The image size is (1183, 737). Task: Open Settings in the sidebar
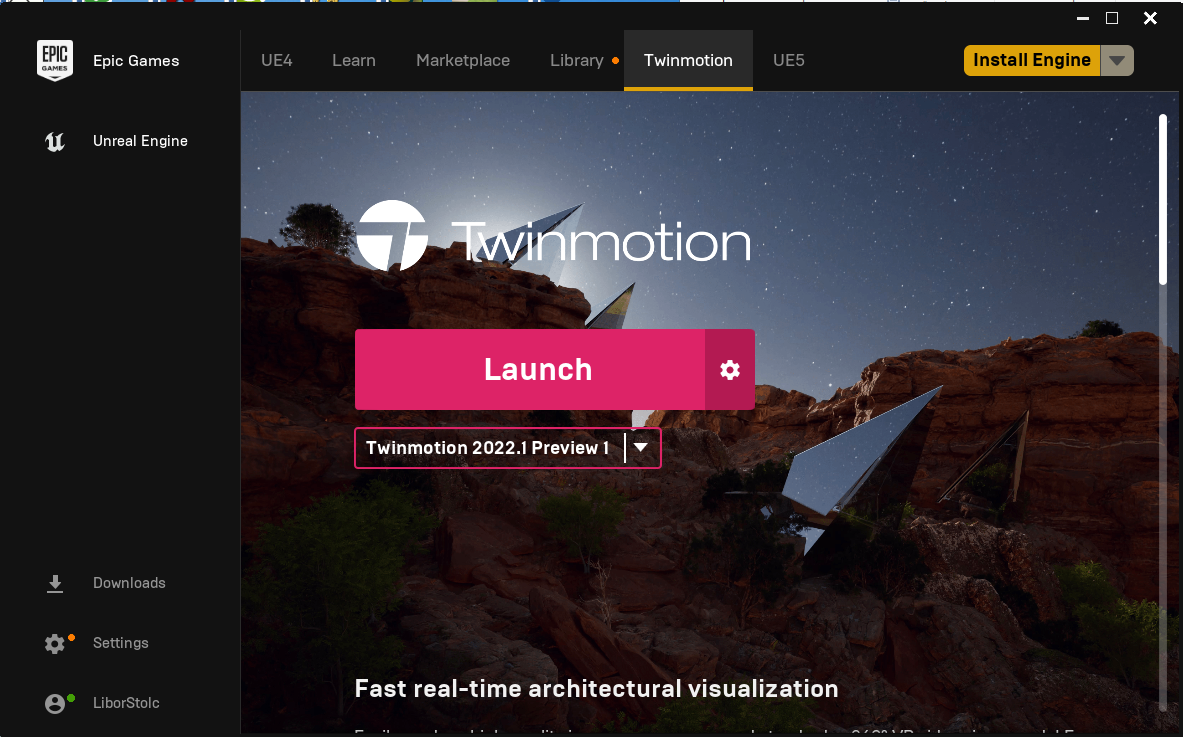coord(121,643)
